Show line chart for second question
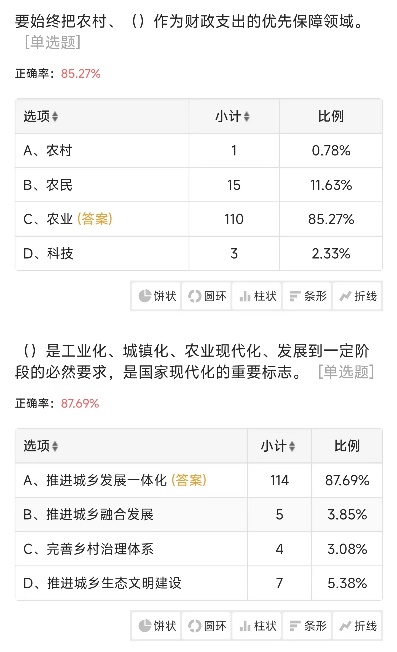The width and height of the screenshot is (397, 652). point(358,625)
